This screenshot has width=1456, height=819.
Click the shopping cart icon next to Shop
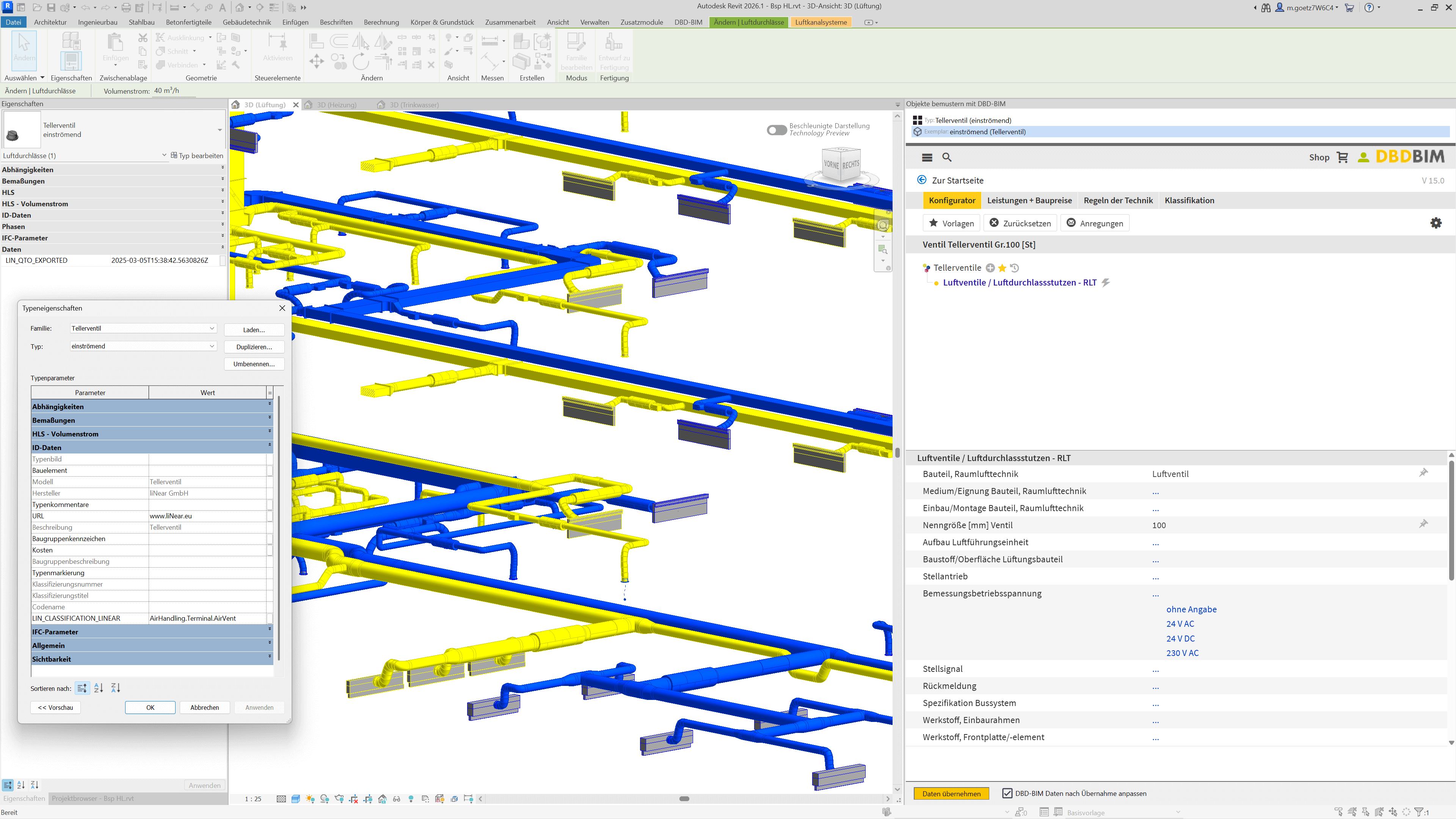tap(1342, 157)
